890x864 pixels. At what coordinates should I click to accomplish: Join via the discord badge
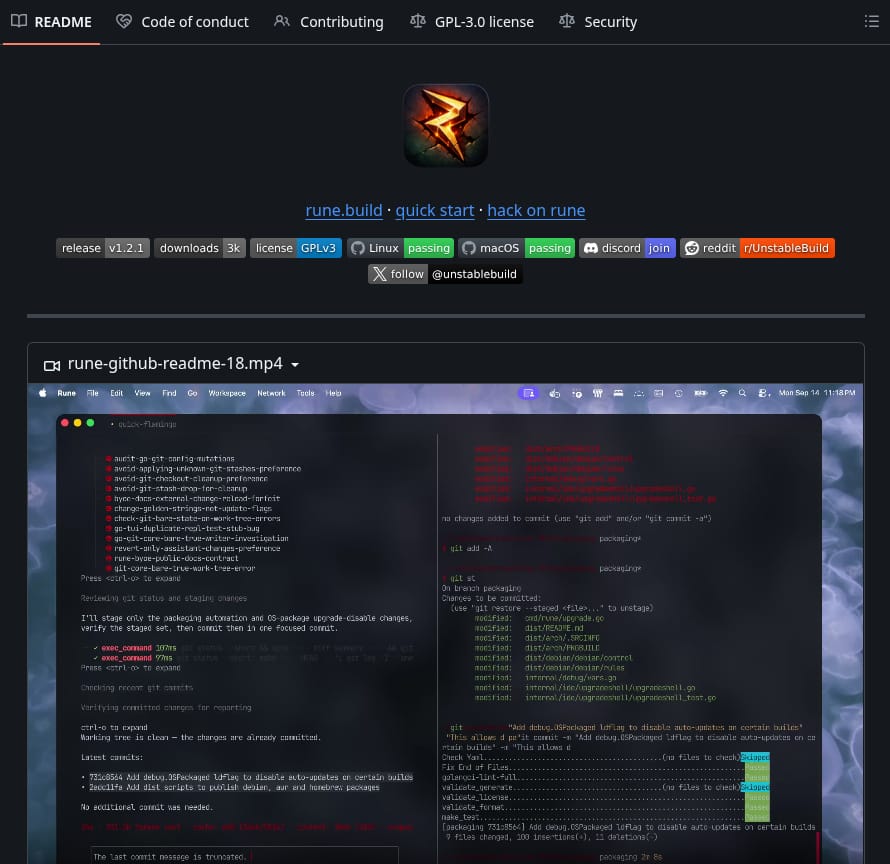point(627,248)
